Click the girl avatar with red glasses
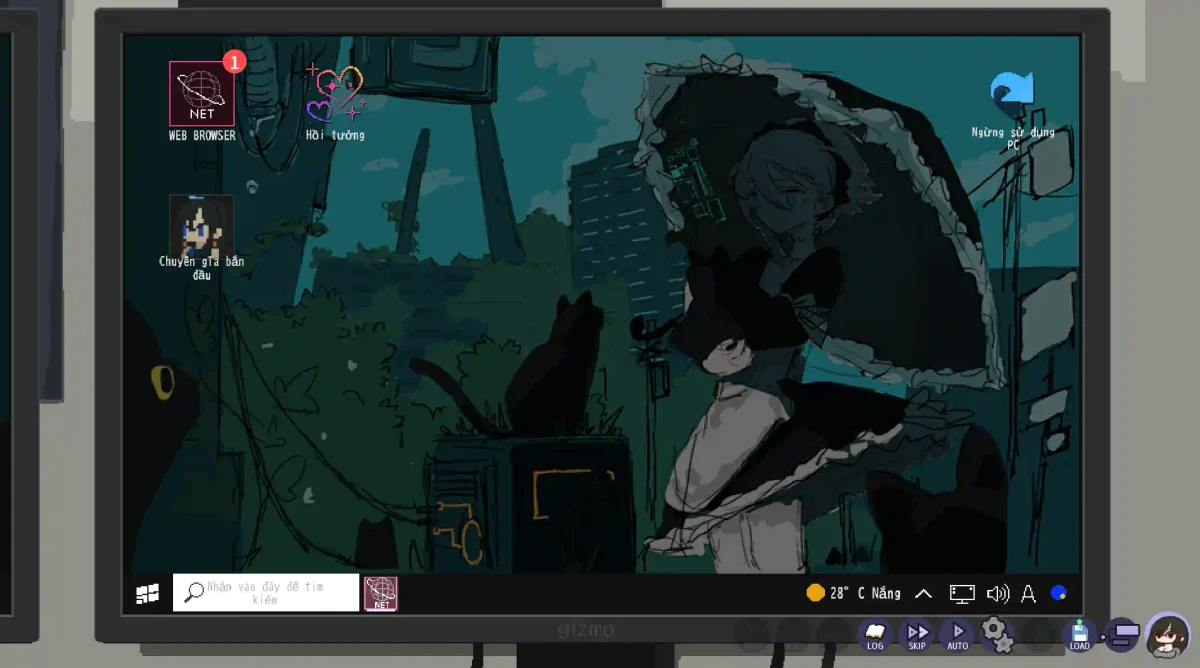 [1167, 635]
